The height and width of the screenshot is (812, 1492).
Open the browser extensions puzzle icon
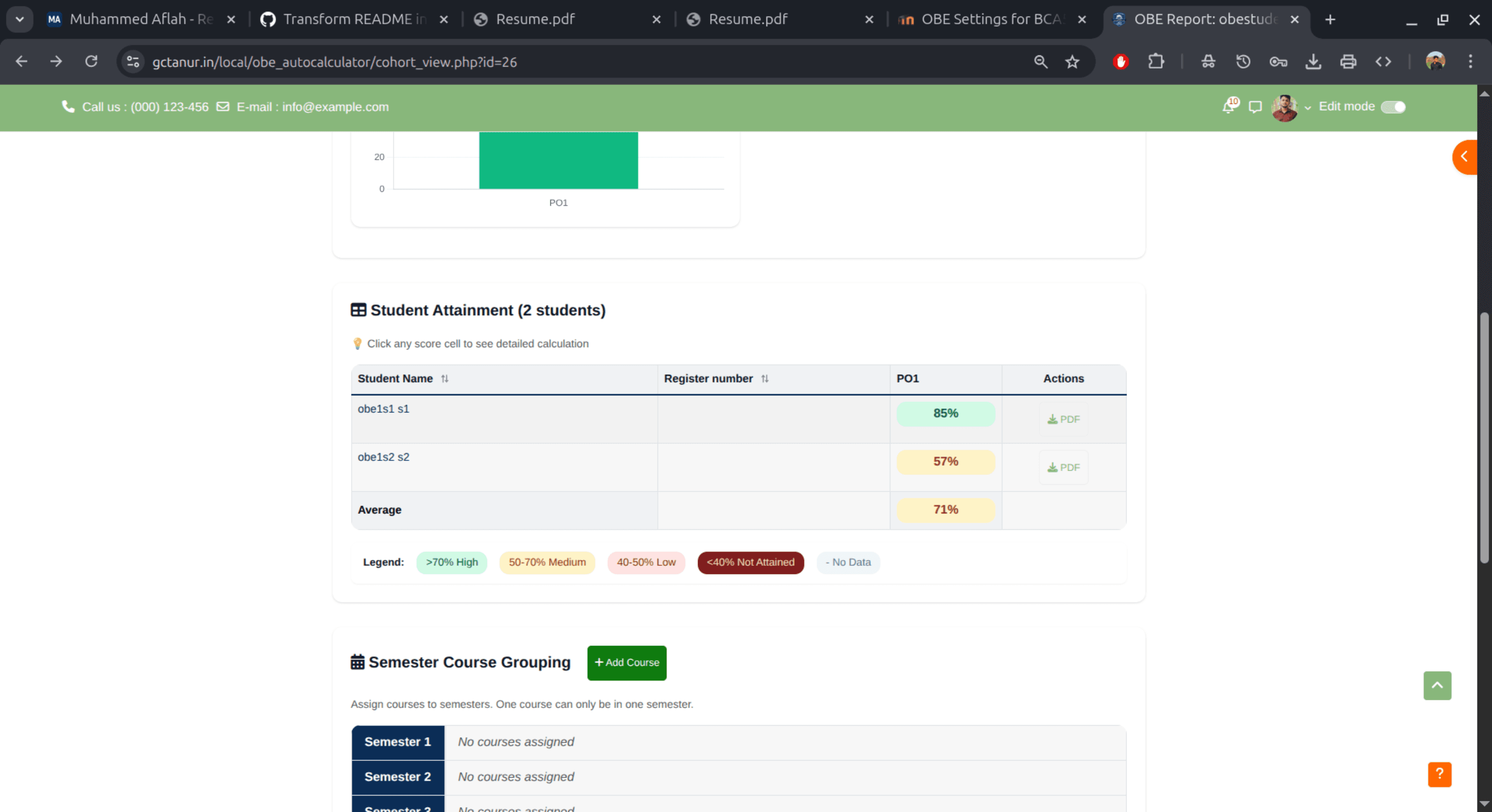coord(1156,61)
